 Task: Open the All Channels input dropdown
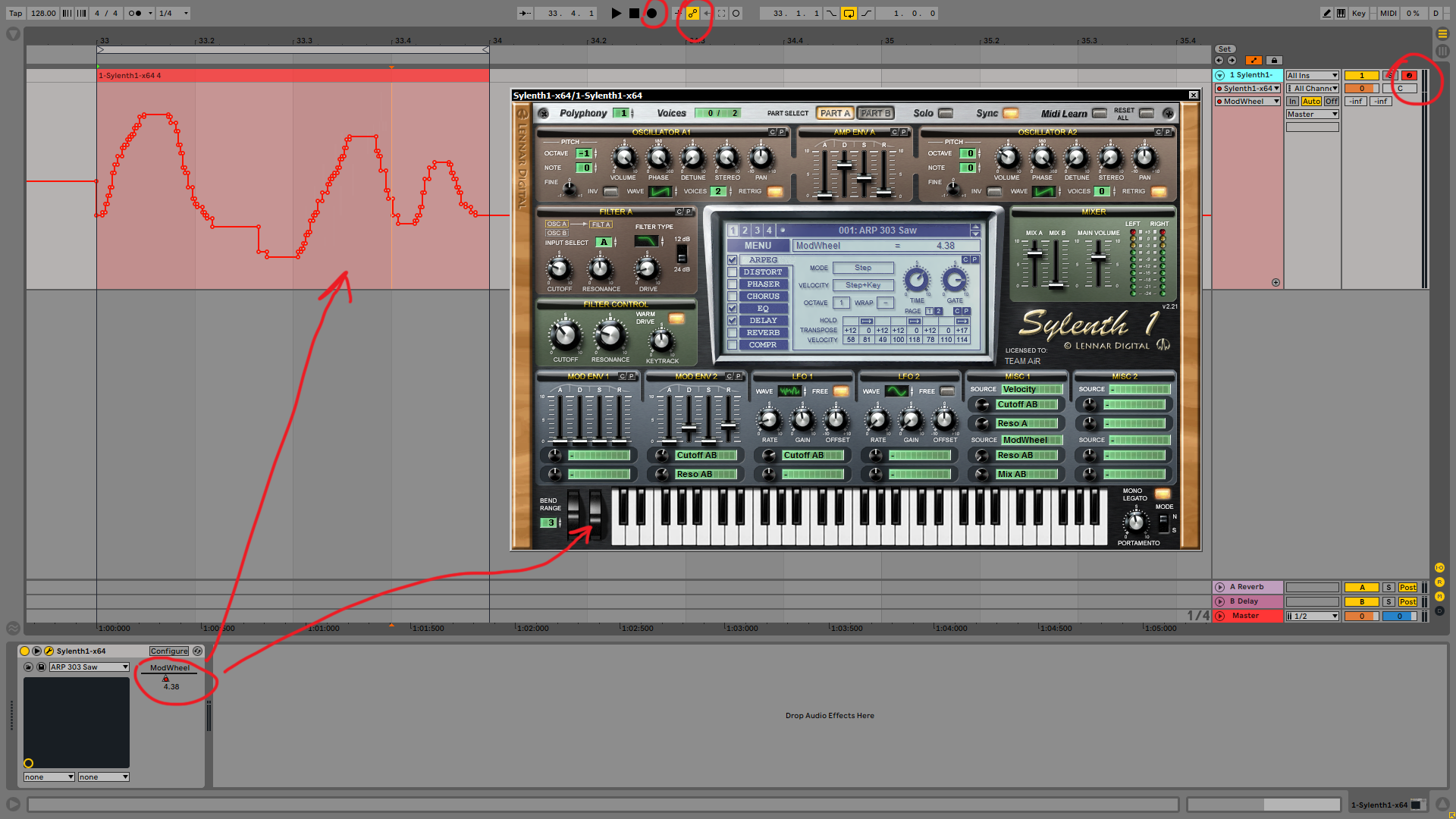click(x=1313, y=88)
